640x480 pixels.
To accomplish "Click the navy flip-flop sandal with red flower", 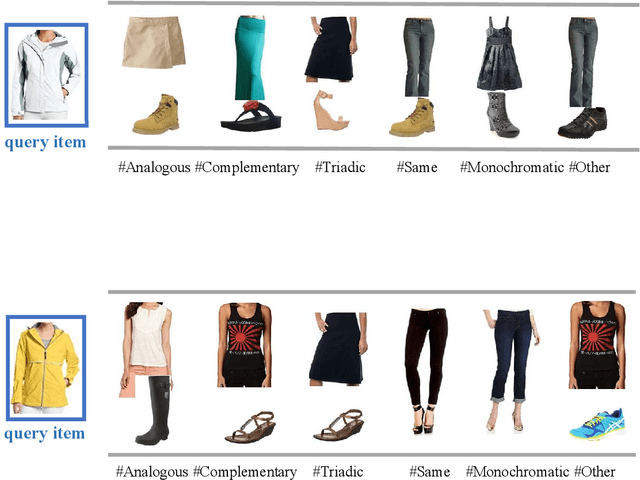I will 251,116.
